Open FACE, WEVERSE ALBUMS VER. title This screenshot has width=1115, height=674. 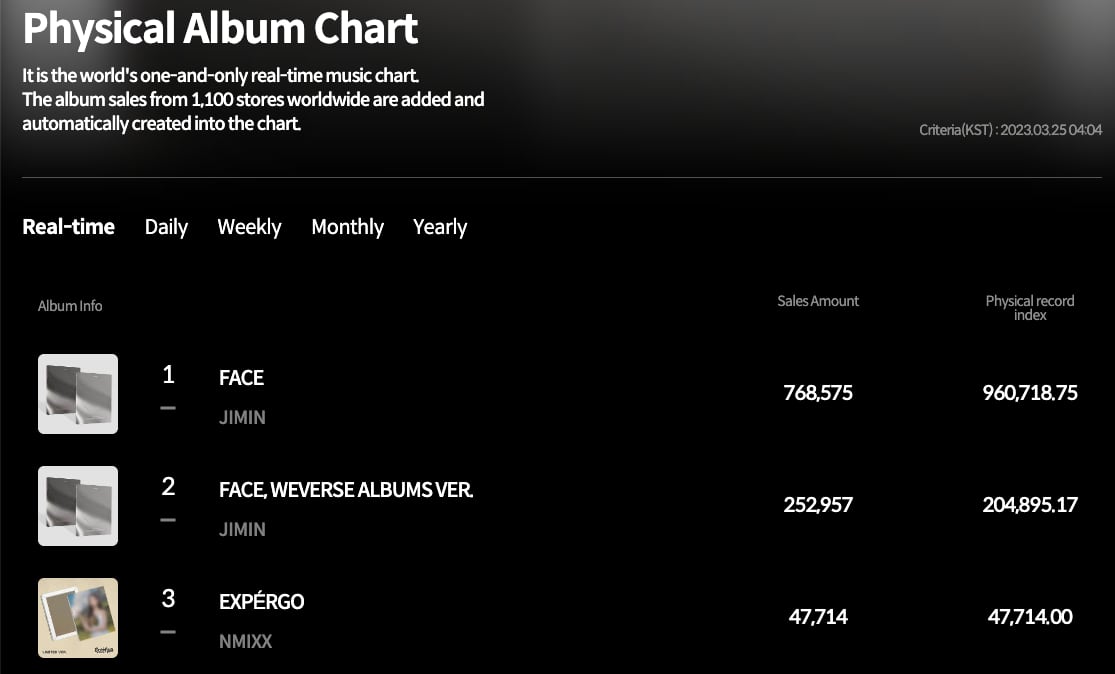(346, 490)
